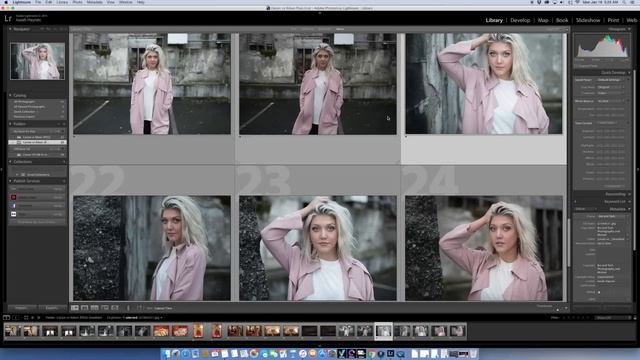Select Previous Import in Catalog panel
This screenshot has height=360, width=640.
coord(37,116)
